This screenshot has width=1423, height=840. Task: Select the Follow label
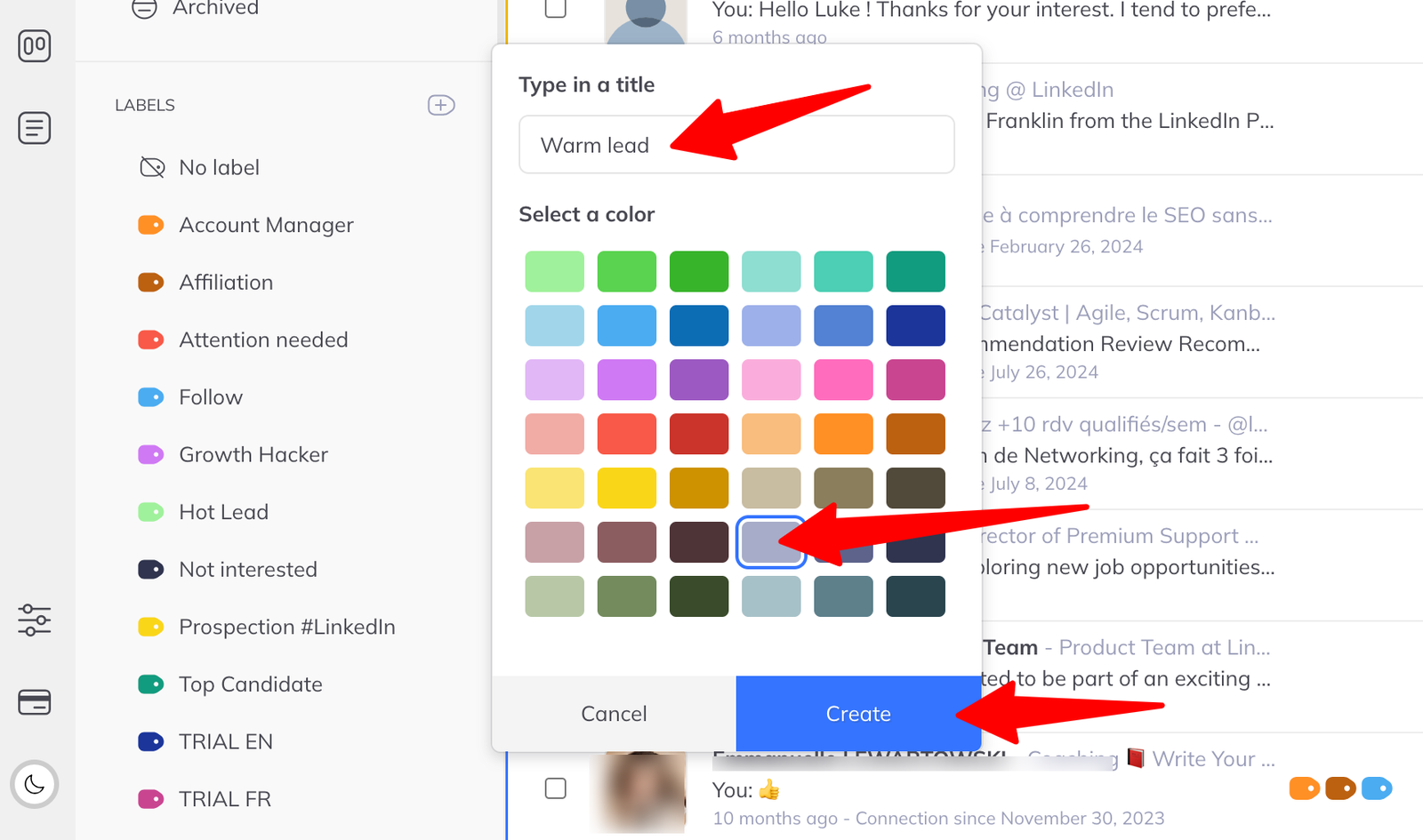[190, 397]
